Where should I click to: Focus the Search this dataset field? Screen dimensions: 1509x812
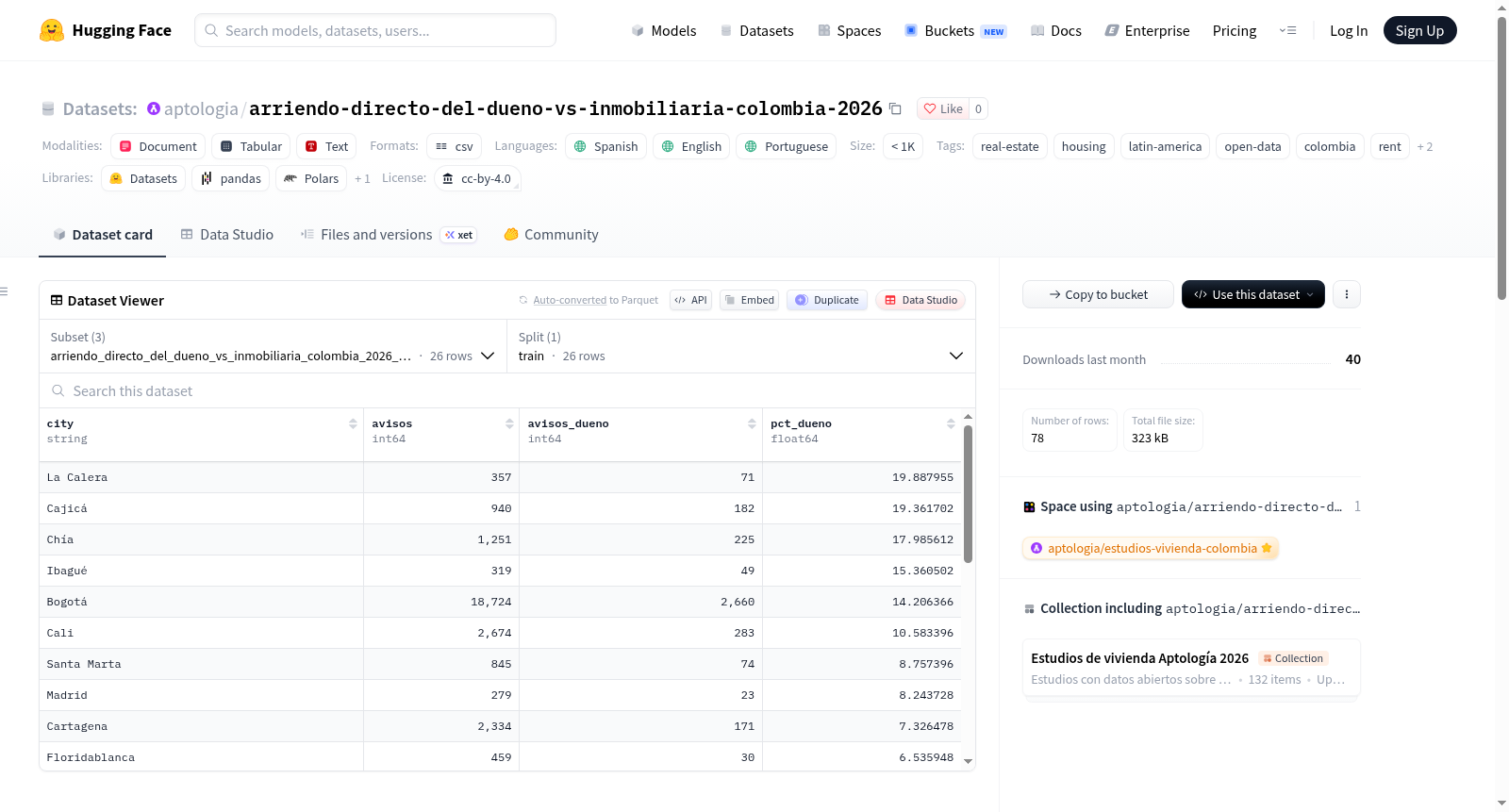tap(507, 391)
